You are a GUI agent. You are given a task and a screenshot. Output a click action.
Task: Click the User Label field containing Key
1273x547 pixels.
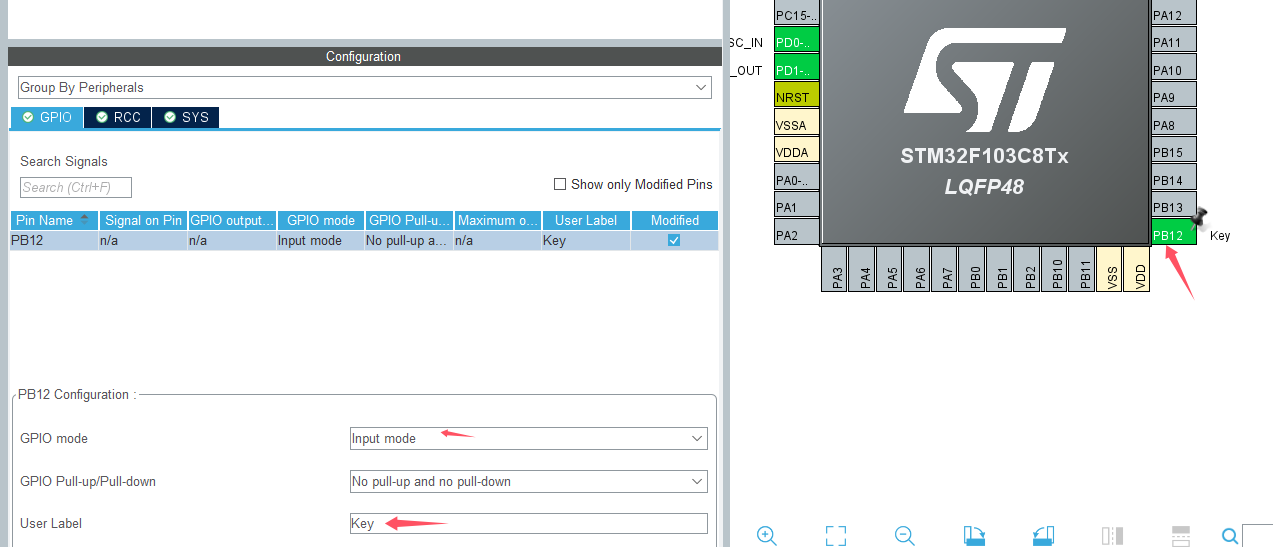[x=528, y=523]
